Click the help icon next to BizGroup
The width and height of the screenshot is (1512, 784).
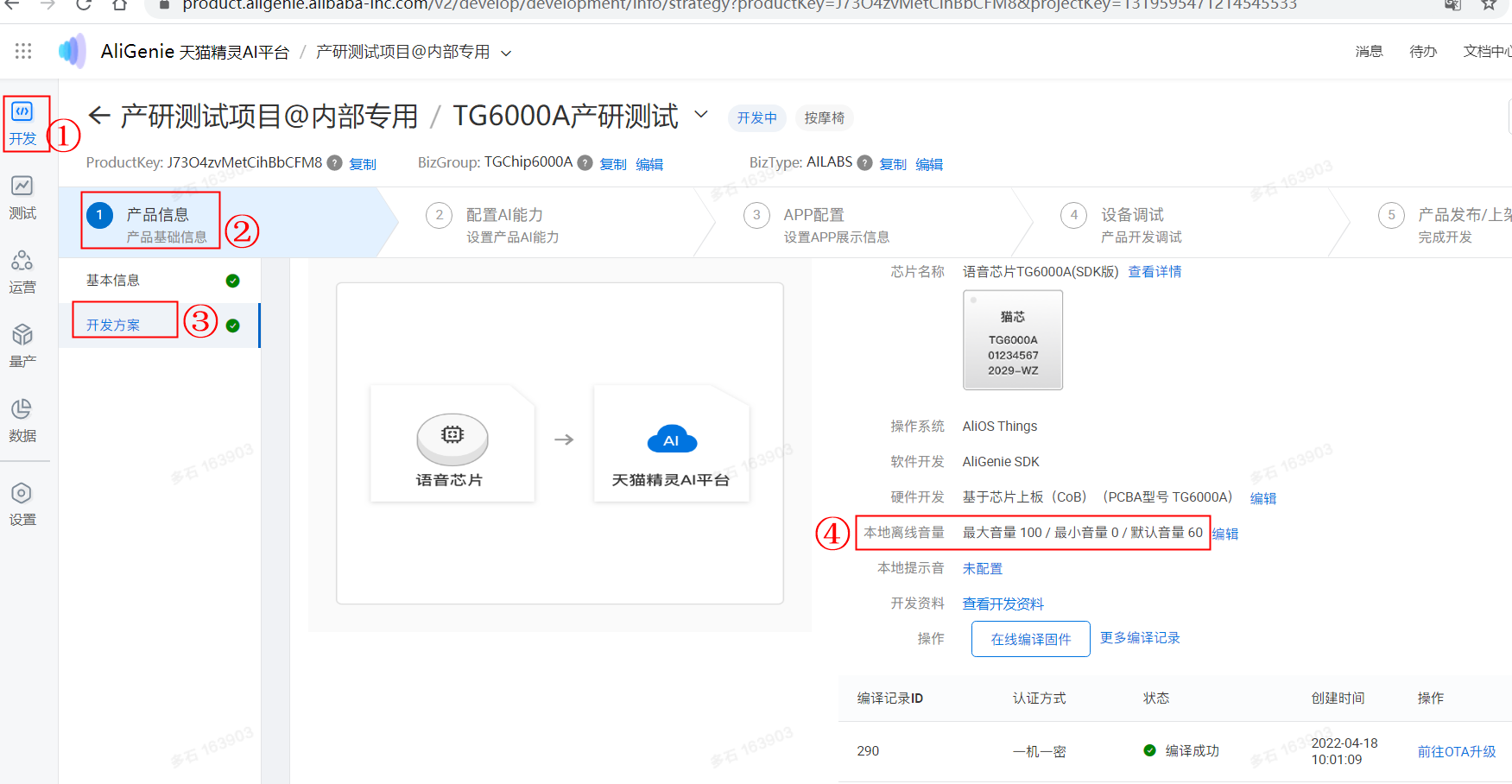click(585, 162)
